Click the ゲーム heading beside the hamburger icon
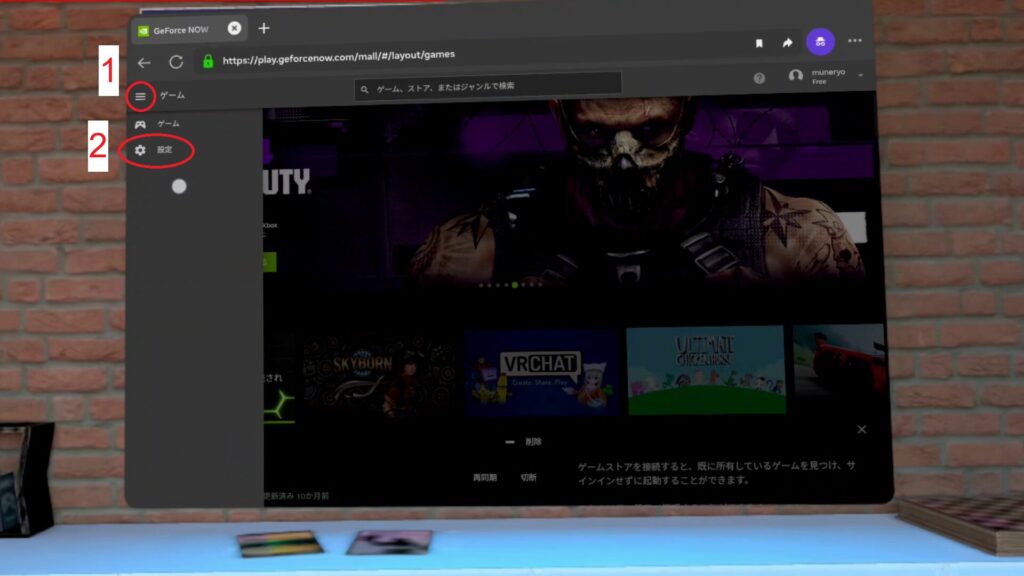The width and height of the screenshot is (1024, 576). tap(172, 95)
